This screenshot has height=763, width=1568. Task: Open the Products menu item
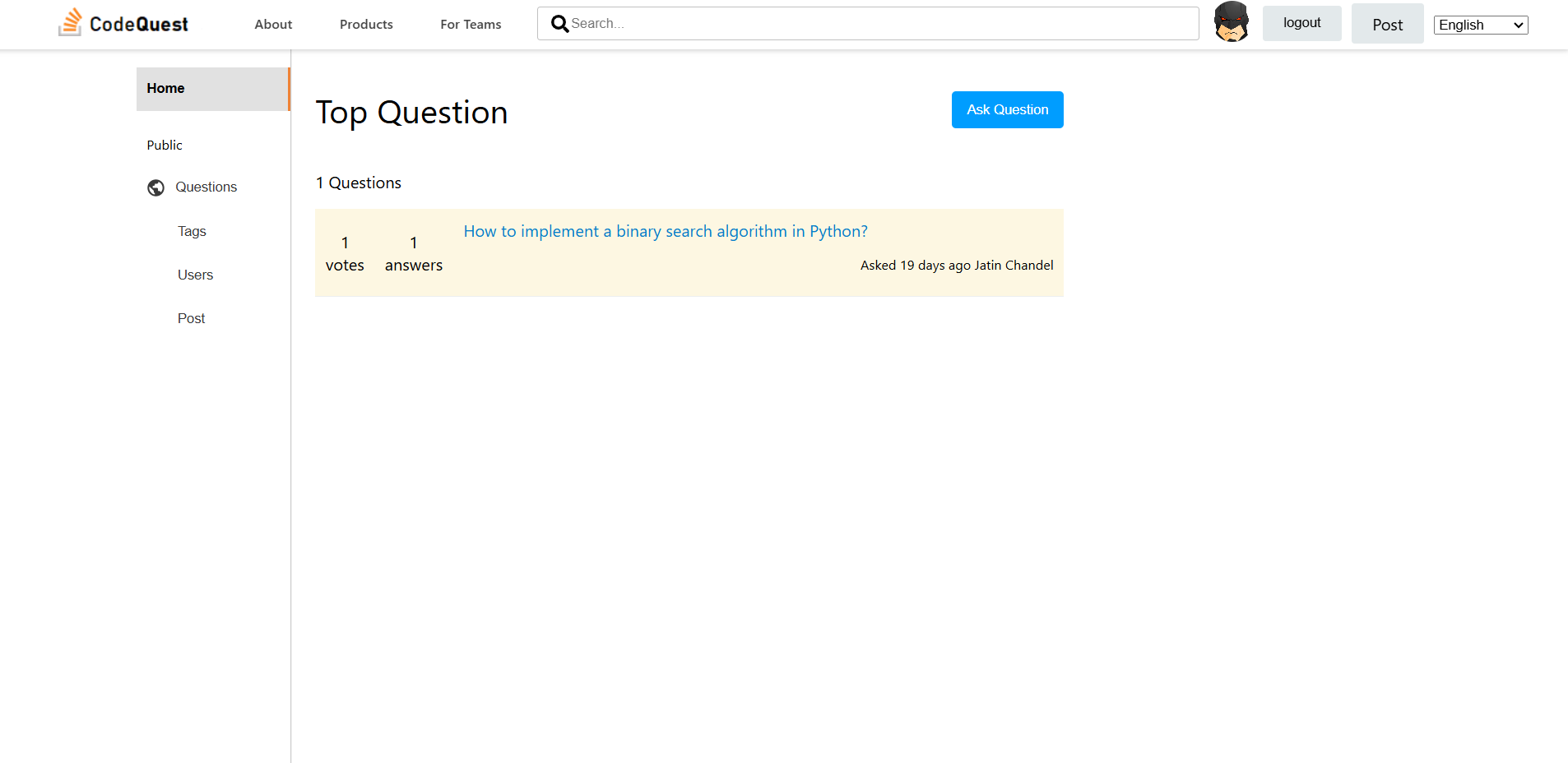366,25
